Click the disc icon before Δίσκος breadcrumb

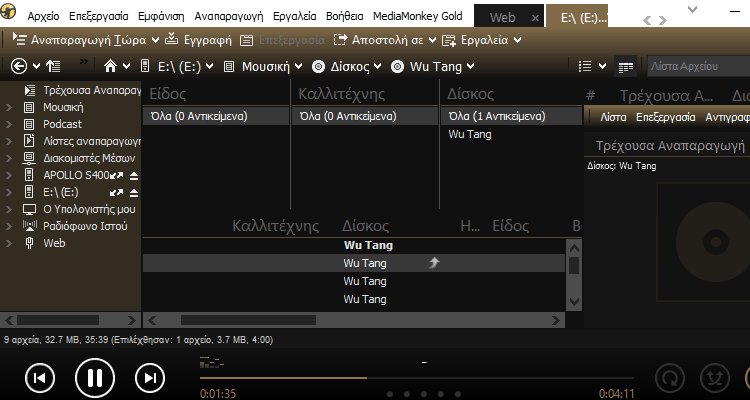pyautogui.click(x=318, y=67)
